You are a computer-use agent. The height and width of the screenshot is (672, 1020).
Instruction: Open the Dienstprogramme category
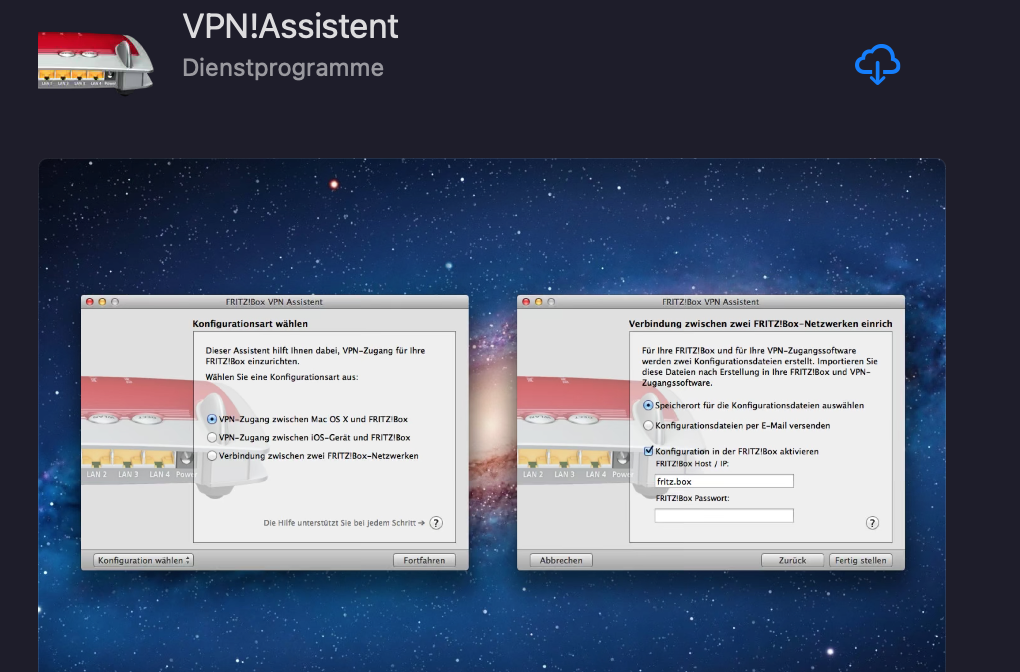pos(283,68)
